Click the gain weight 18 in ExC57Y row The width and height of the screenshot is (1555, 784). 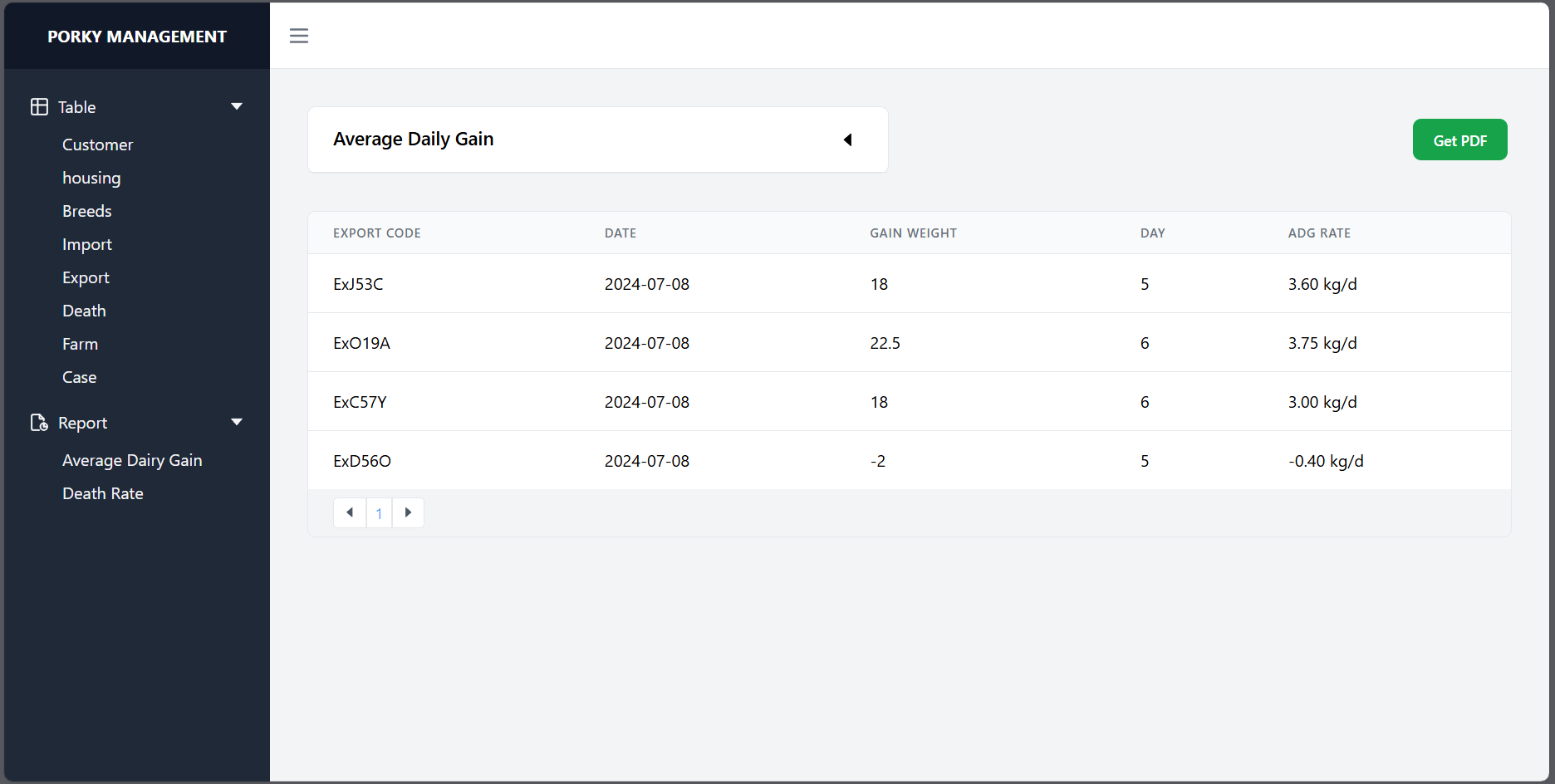[879, 402]
